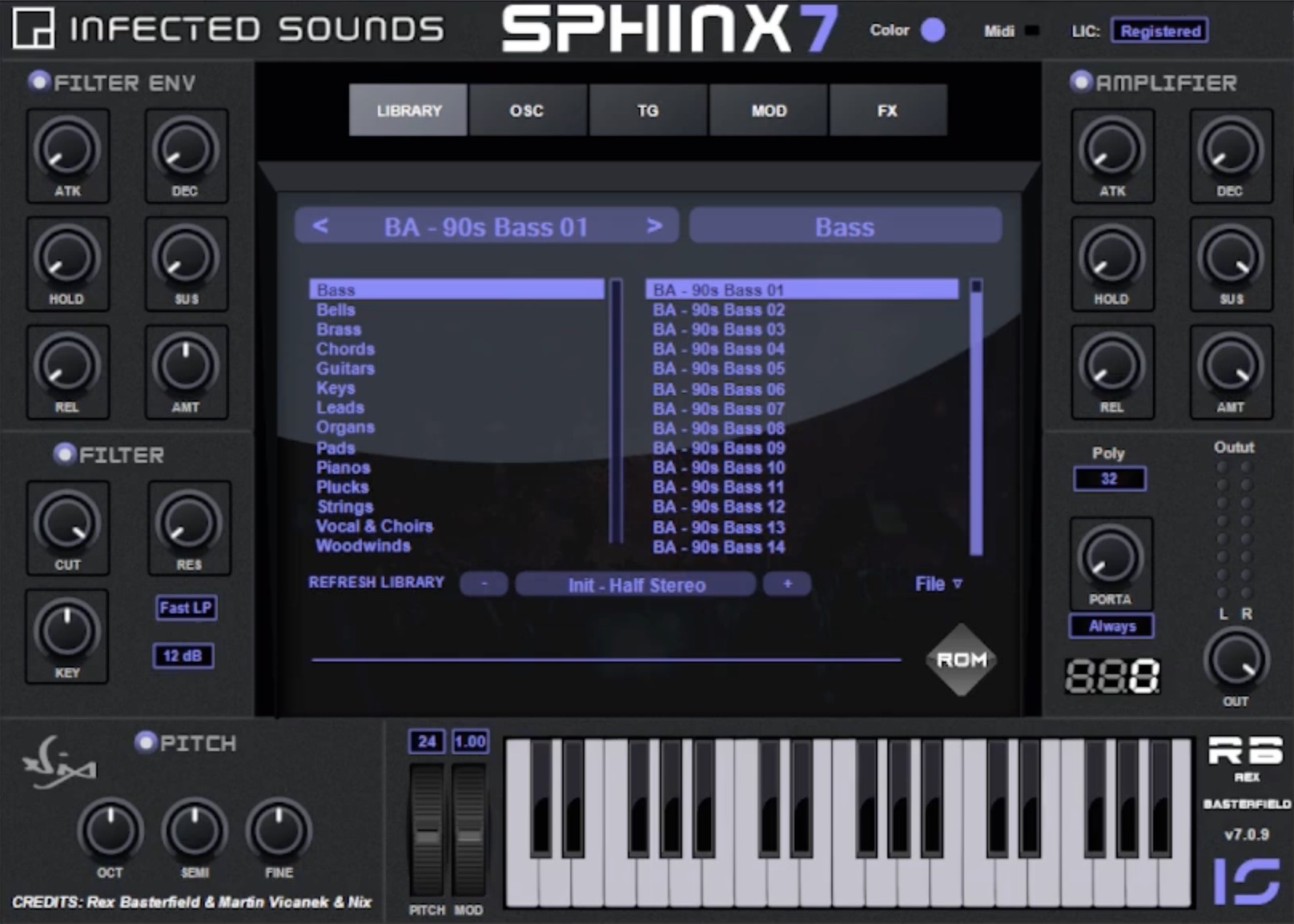Viewport: 1294px width, 924px height.
Task: Click the Filter Env AMT knob
Action: point(186,366)
